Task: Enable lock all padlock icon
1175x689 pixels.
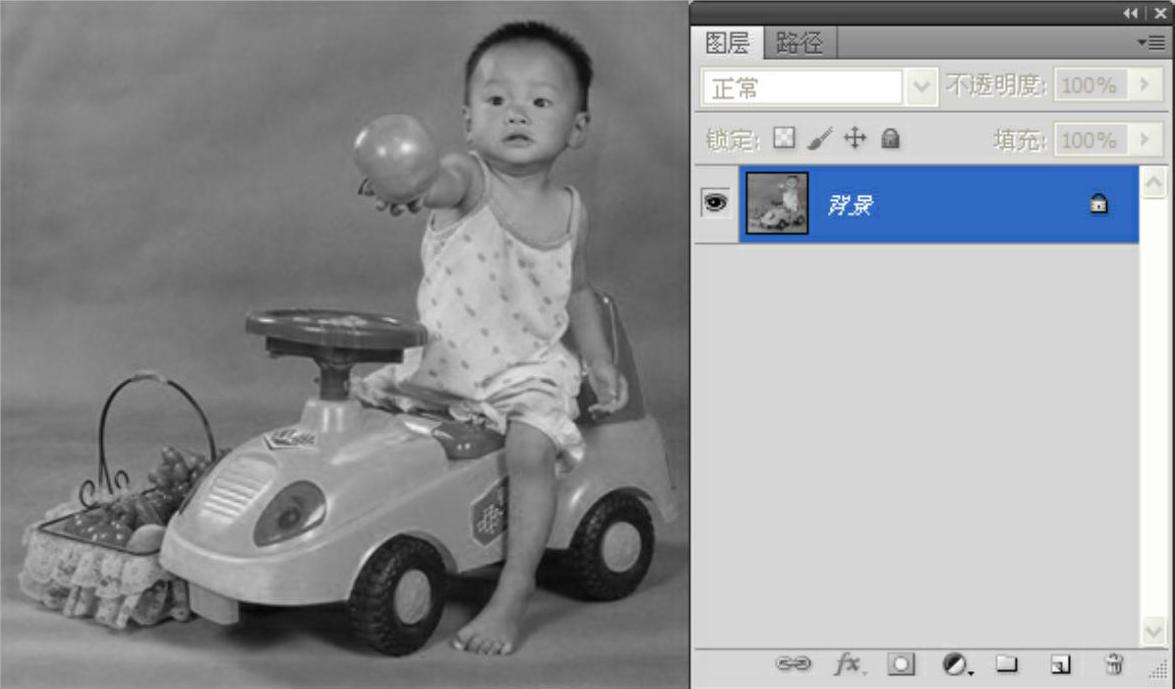Action: click(890, 138)
